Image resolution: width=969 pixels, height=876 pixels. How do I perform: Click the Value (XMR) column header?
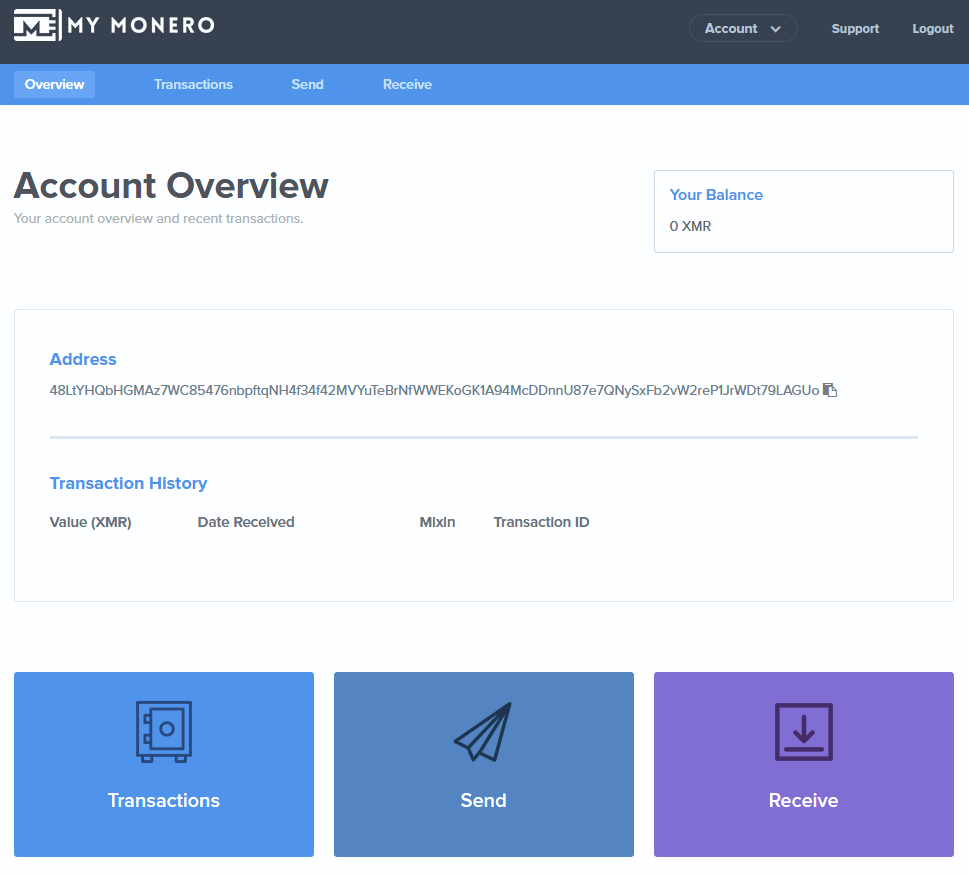click(90, 521)
